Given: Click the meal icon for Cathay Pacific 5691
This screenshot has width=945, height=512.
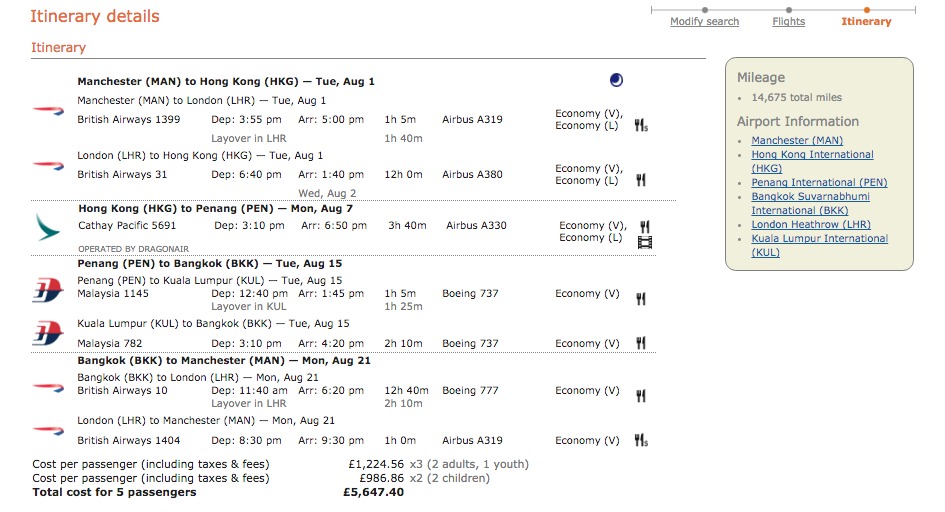Looking at the screenshot, I should (x=645, y=226).
